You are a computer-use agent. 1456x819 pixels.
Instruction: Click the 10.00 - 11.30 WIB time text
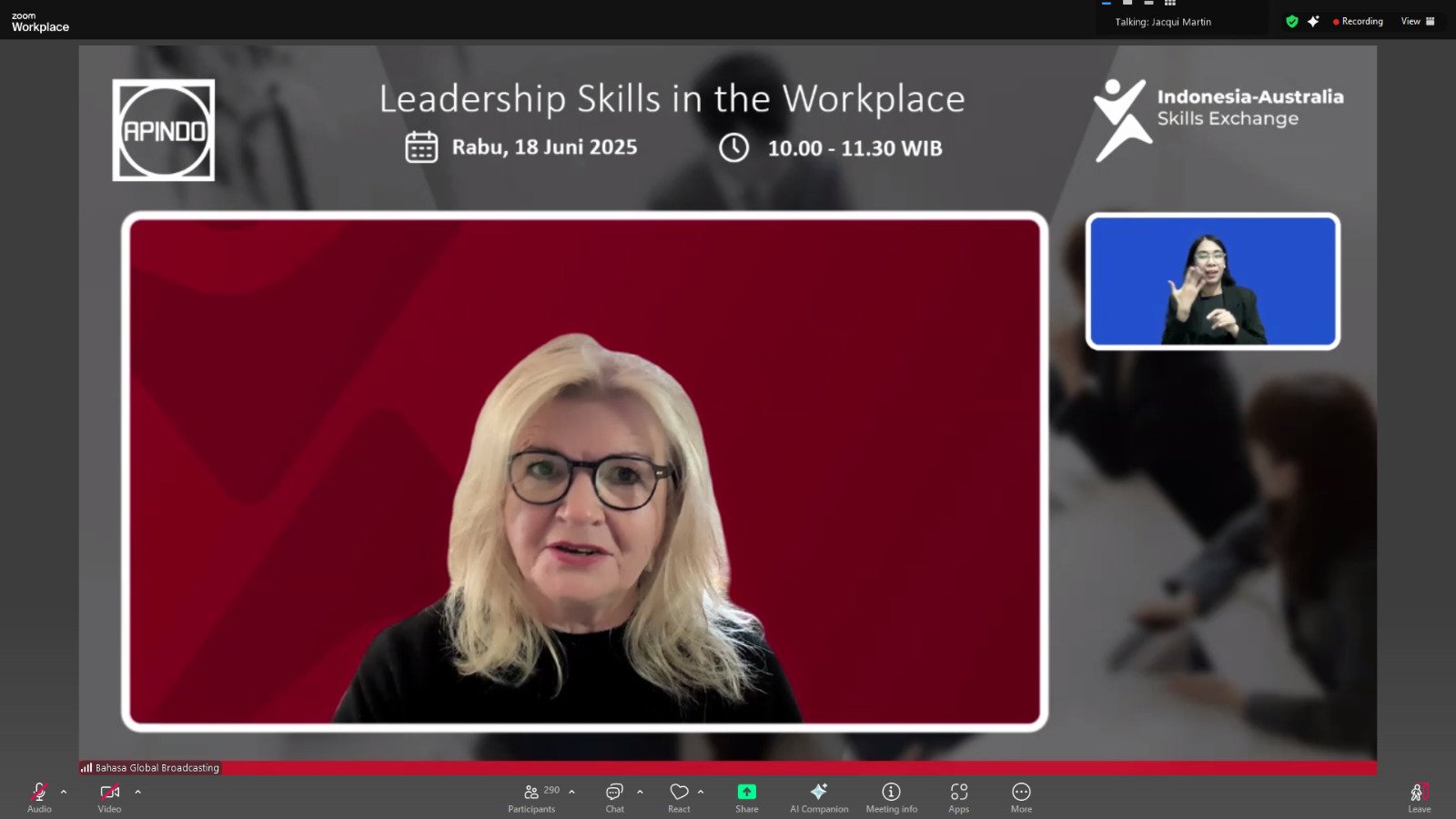(854, 148)
